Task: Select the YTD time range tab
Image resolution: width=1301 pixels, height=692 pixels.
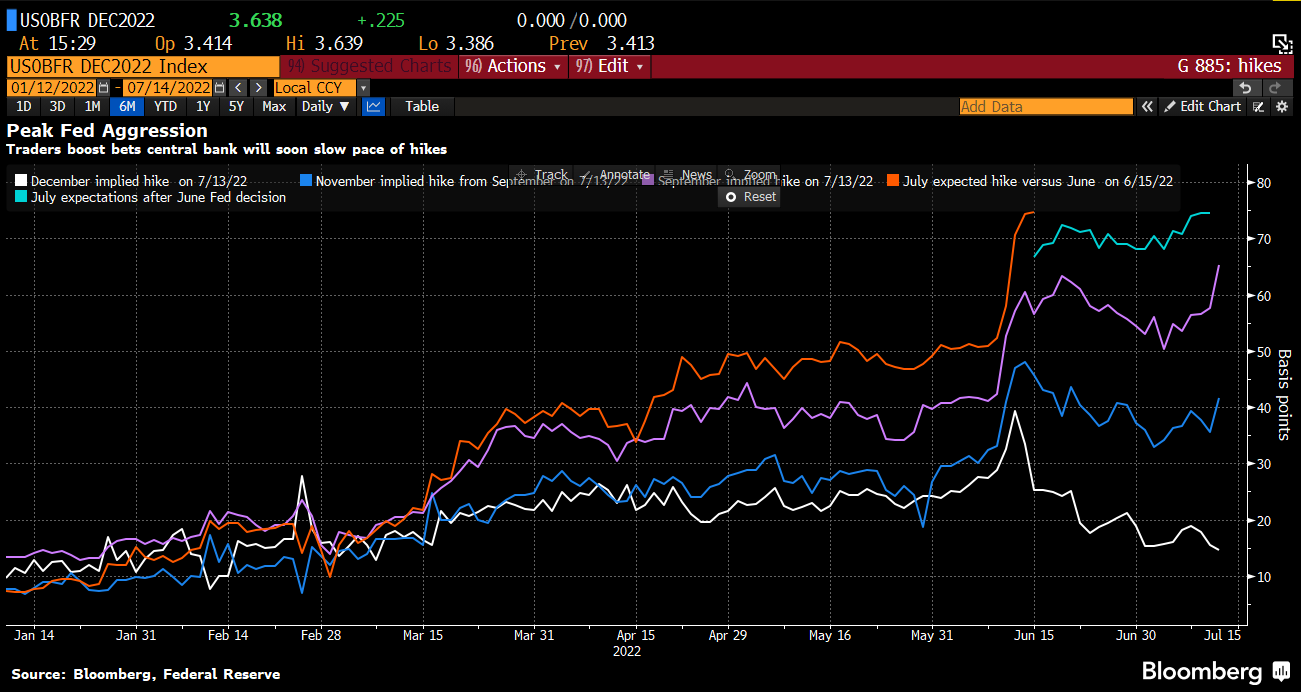Action: 165,106
